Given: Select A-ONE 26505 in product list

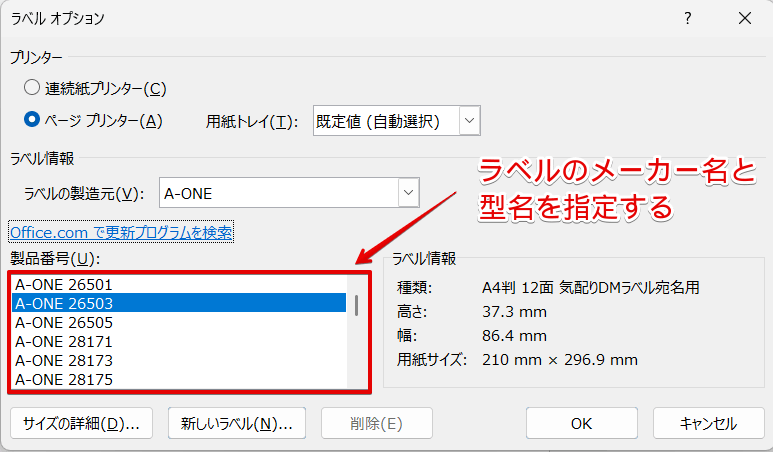Looking at the screenshot, I should click(x=179, y=322).
